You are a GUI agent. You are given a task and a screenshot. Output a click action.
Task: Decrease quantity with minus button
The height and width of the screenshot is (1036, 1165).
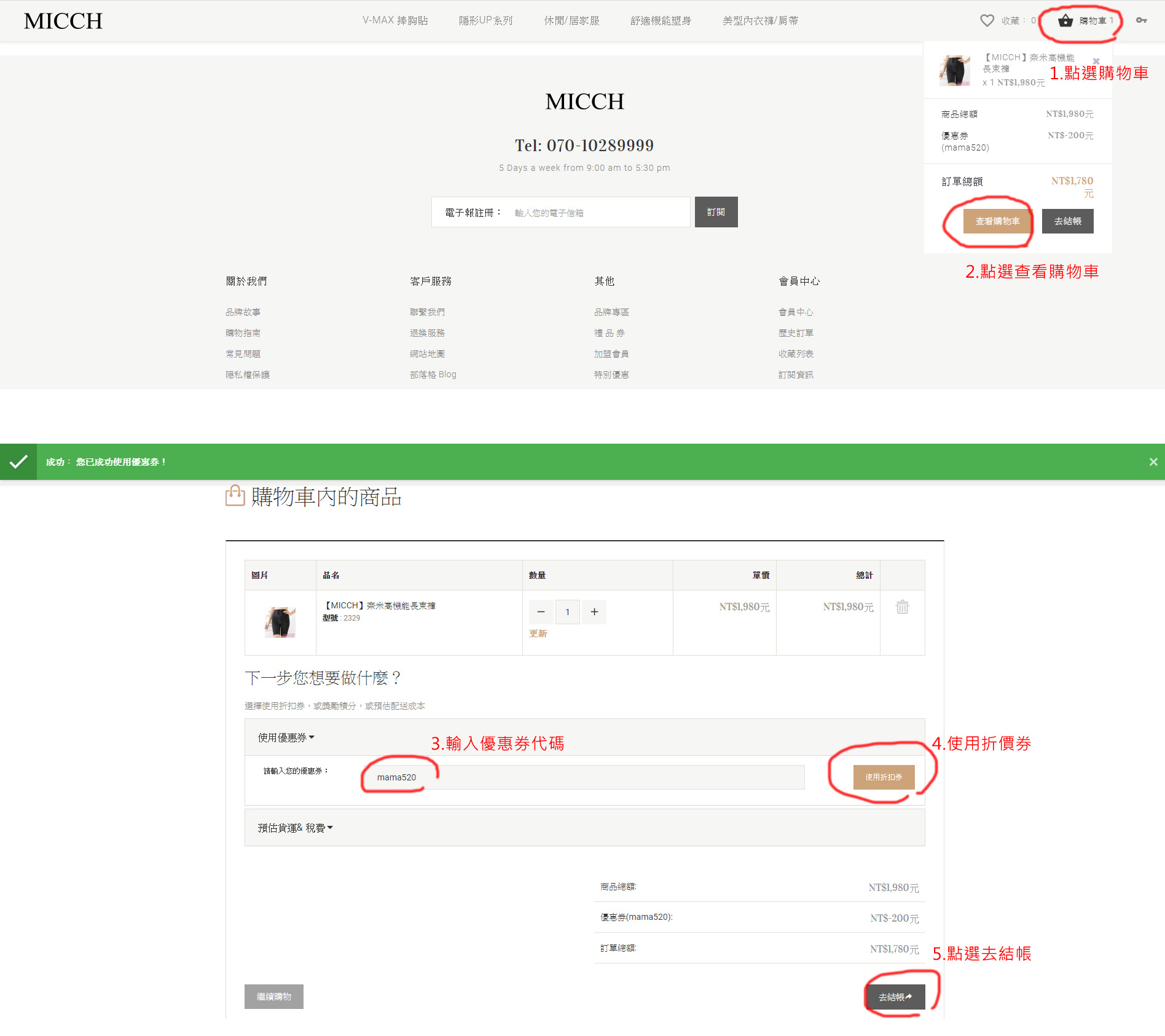pos(541,612)
